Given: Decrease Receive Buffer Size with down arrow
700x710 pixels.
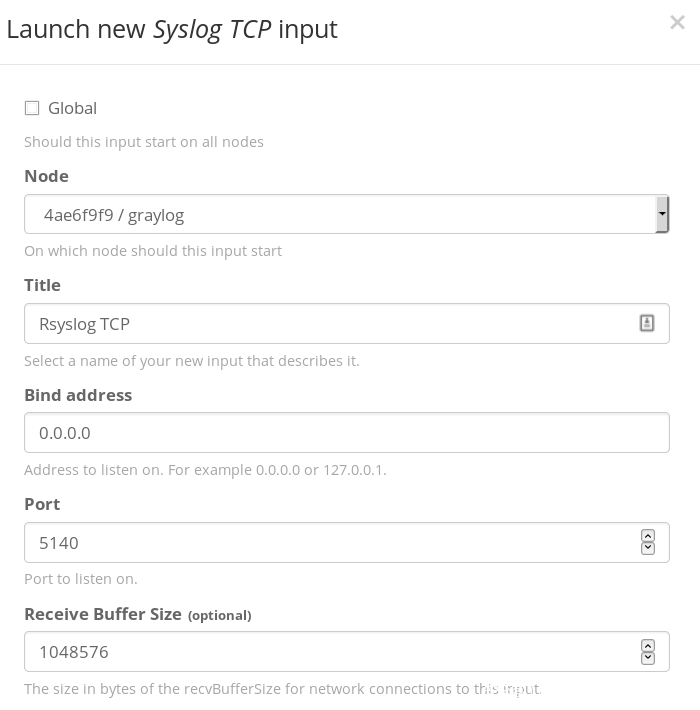Looking at the screenshot, I should 648,657.
